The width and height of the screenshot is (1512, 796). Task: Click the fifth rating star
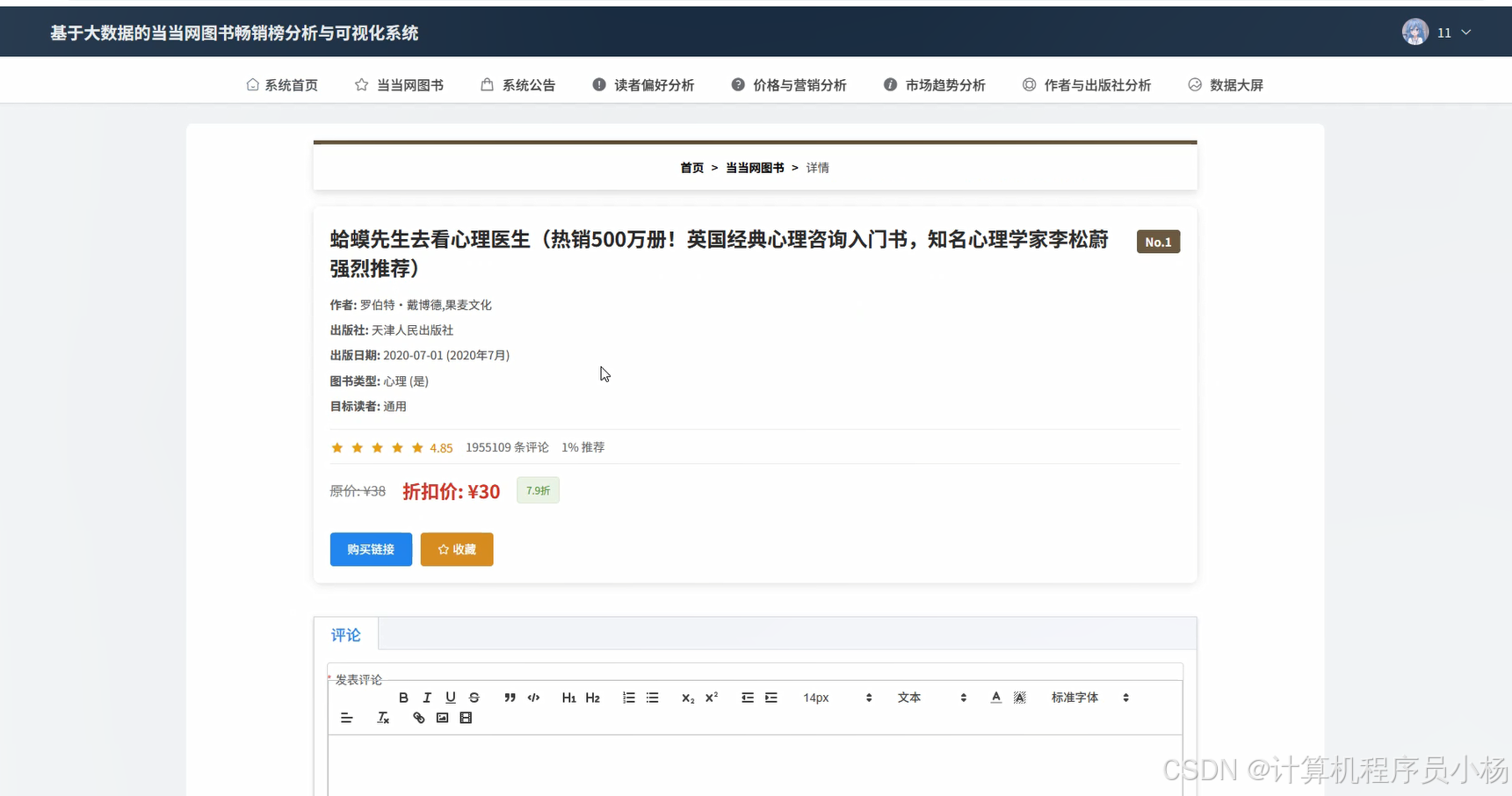(417, 448)
